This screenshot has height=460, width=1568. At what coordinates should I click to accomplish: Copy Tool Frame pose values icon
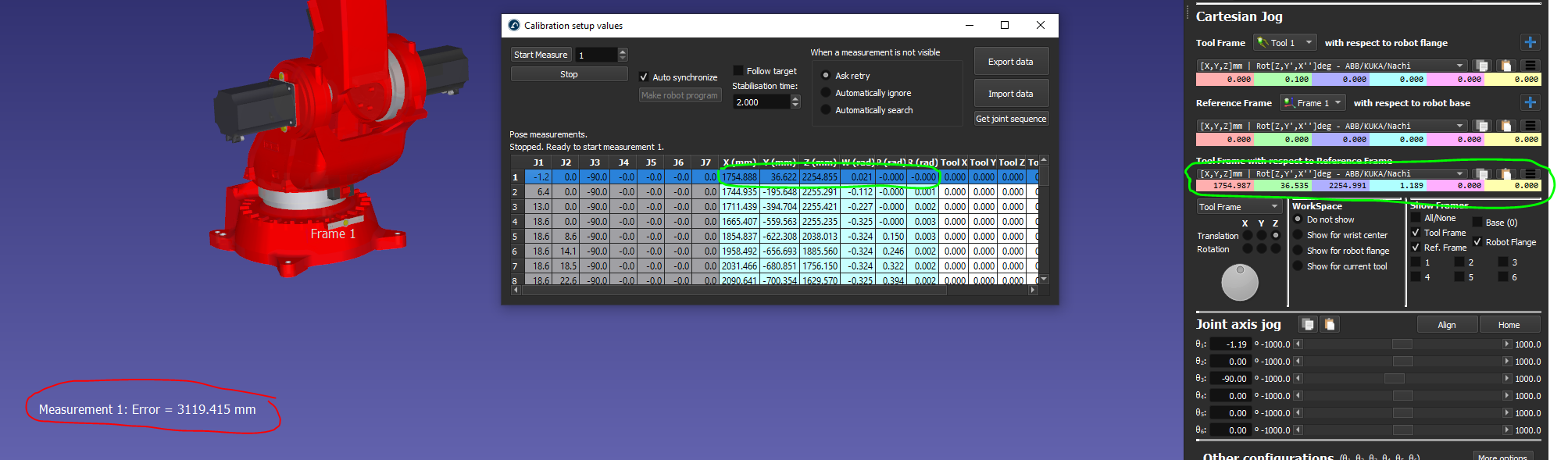coord(1482,66)
